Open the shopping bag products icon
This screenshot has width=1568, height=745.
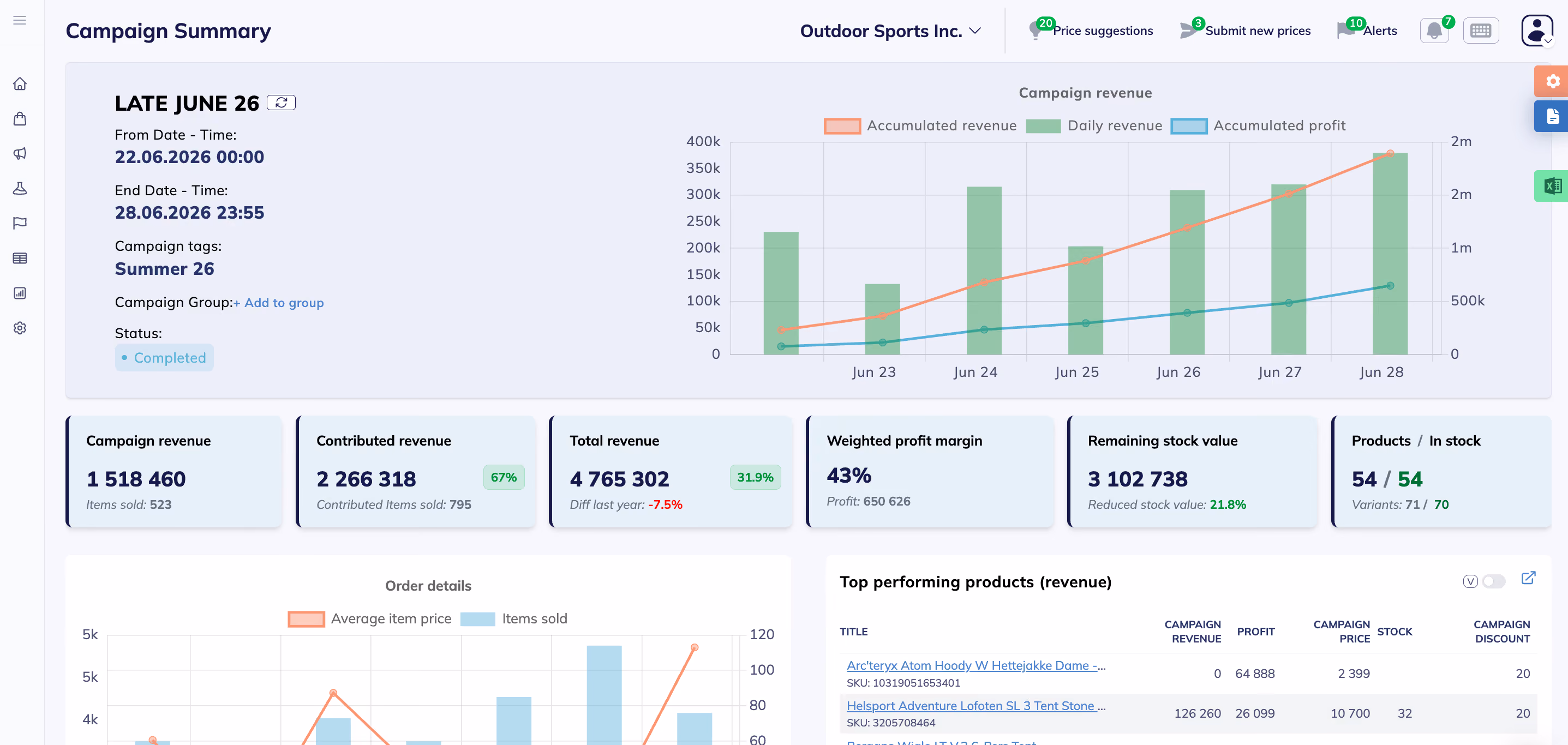tap(20, 118)
